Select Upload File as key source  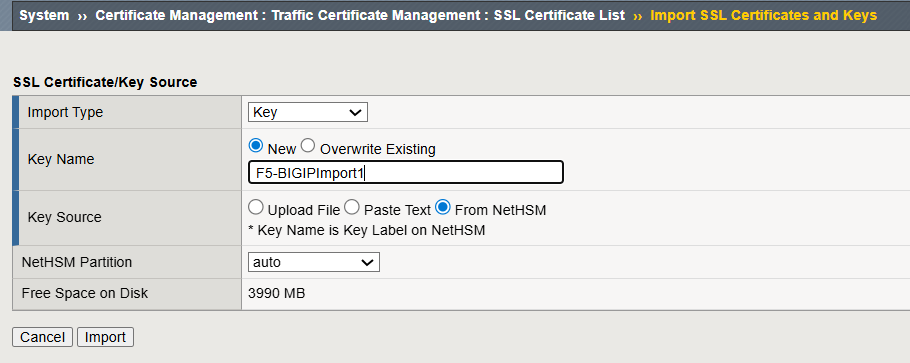tap(256, 207)
